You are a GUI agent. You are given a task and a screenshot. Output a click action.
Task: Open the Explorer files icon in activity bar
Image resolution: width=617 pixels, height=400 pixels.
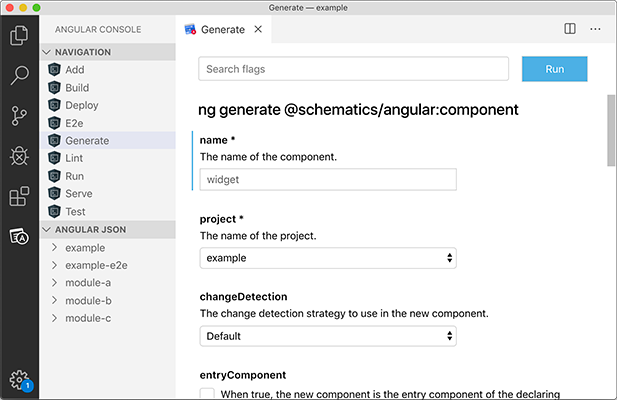tap(19, 35)
